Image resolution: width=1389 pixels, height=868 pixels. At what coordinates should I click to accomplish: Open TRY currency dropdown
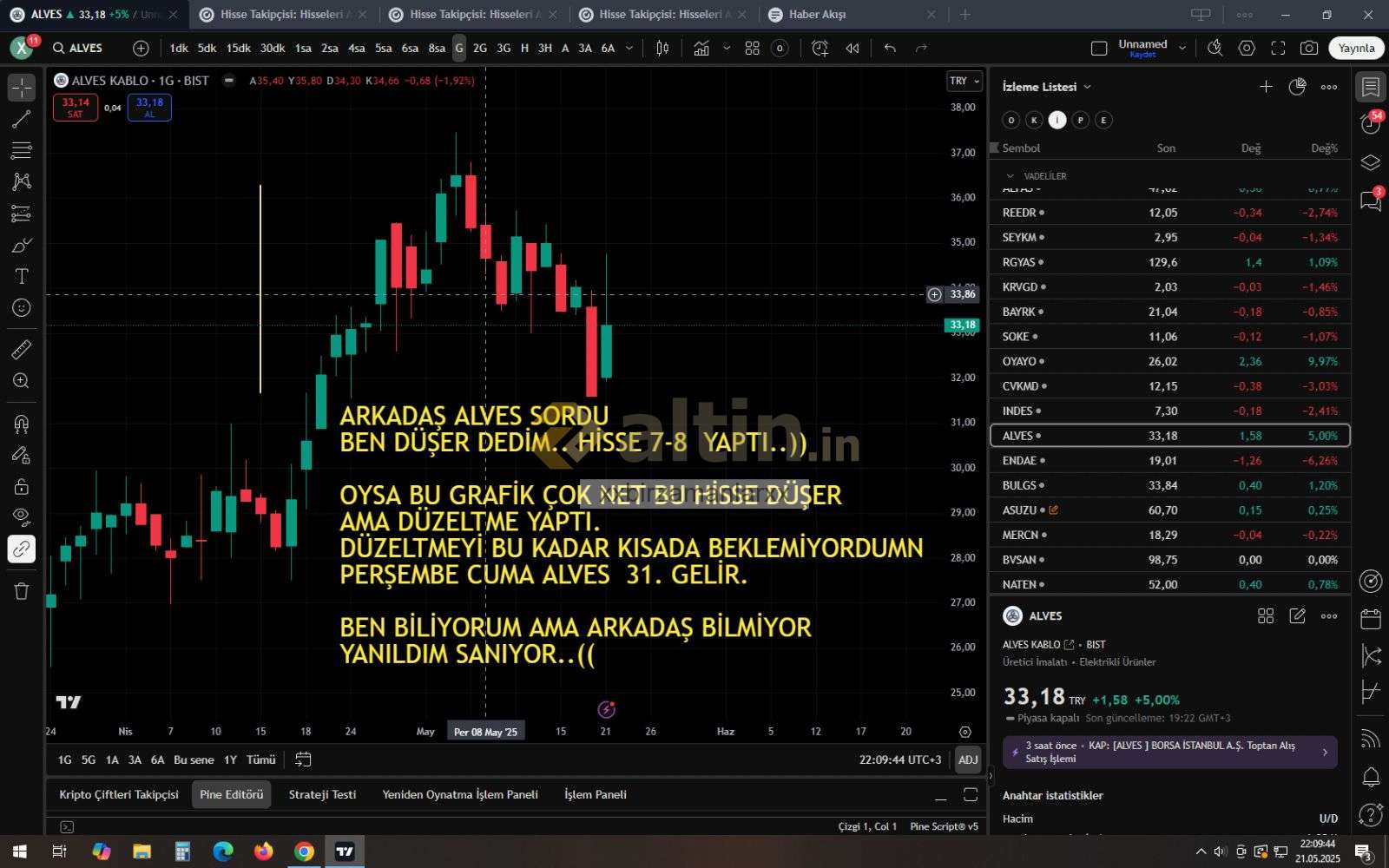(x=964, y=81)
